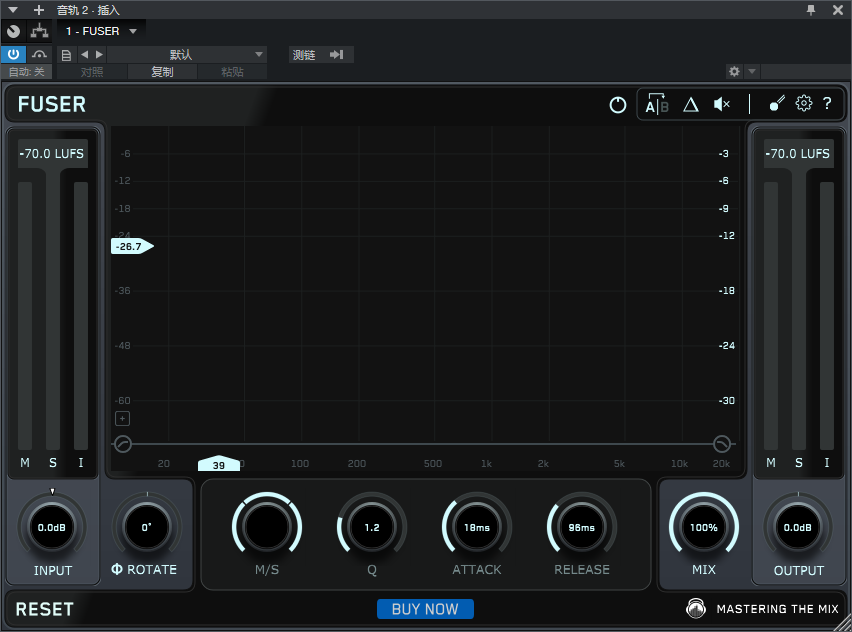The image size is (852, 632).
Task: Click the 复制 copy button
Action: pos(162,72)
